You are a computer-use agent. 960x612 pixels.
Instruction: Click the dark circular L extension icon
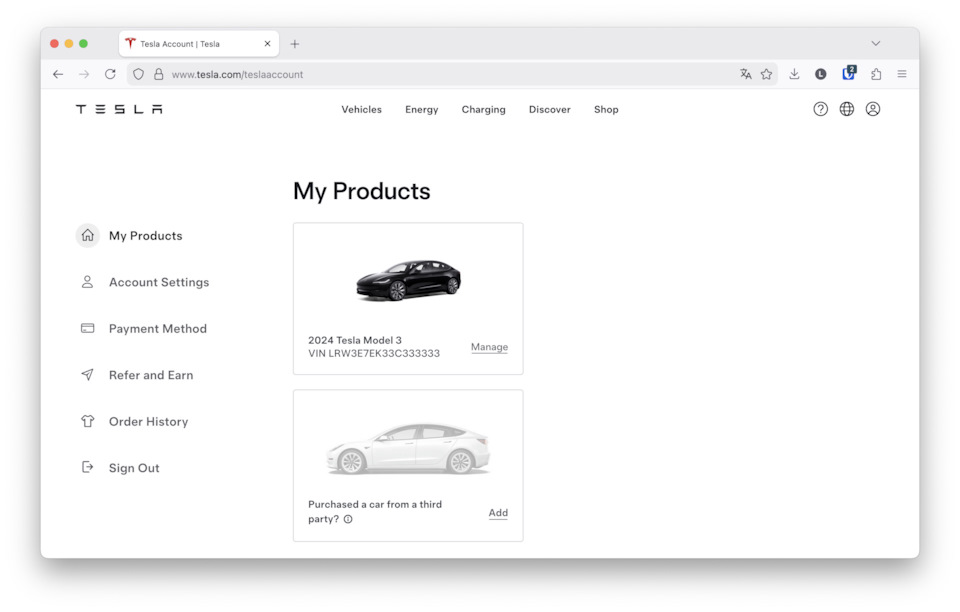[x=821, y=74]
